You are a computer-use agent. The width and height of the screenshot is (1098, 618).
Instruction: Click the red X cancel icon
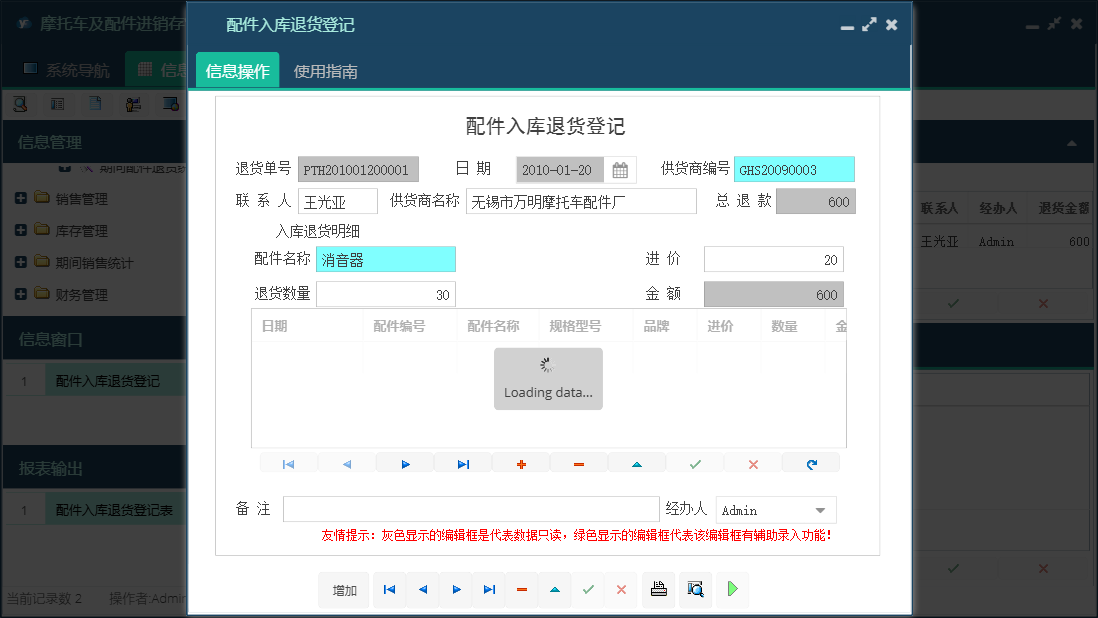pos(753,462)
